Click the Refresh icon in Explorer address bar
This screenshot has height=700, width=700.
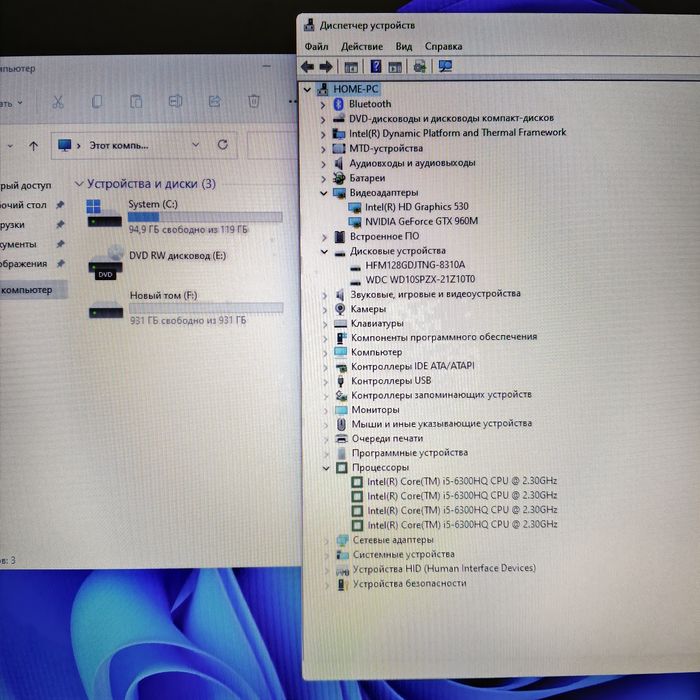point(222,145)
